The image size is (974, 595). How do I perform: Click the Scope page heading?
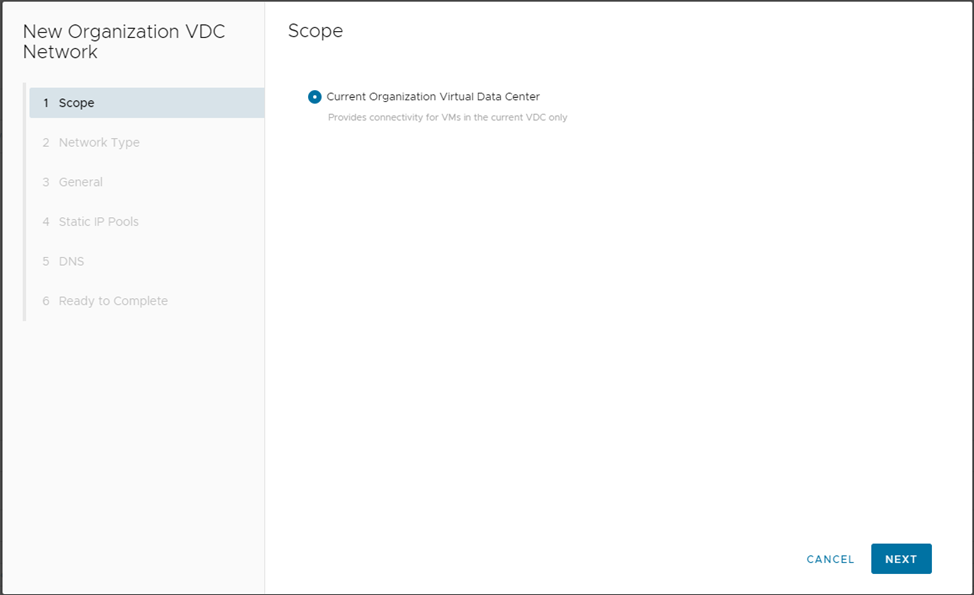click(315, 31)
